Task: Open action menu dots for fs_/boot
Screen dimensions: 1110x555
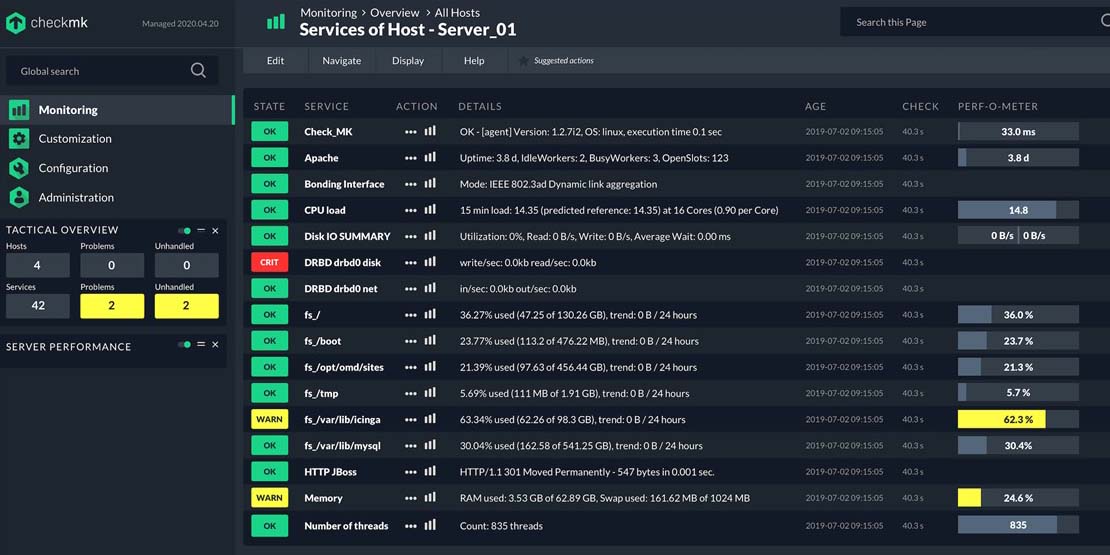Action: click(x=411, y=341)
